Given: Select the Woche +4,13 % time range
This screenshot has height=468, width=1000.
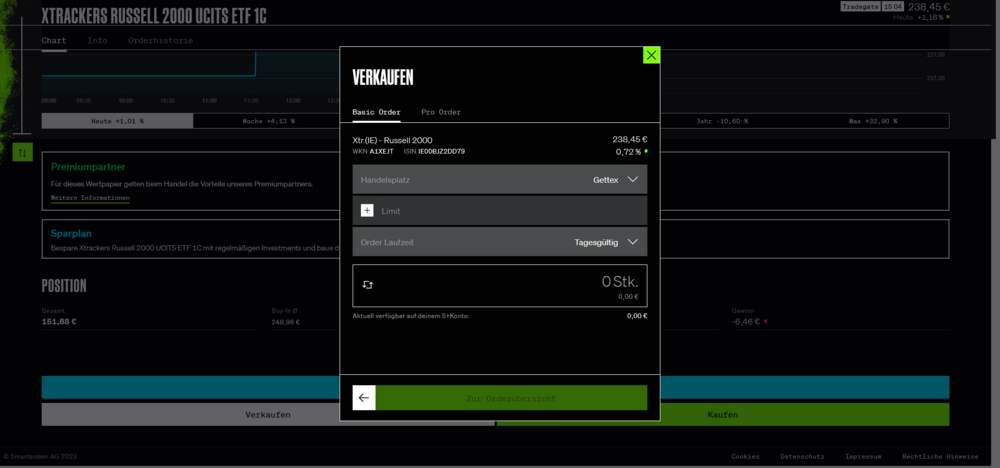Looking at the screenshot, I should coord(268,121).
